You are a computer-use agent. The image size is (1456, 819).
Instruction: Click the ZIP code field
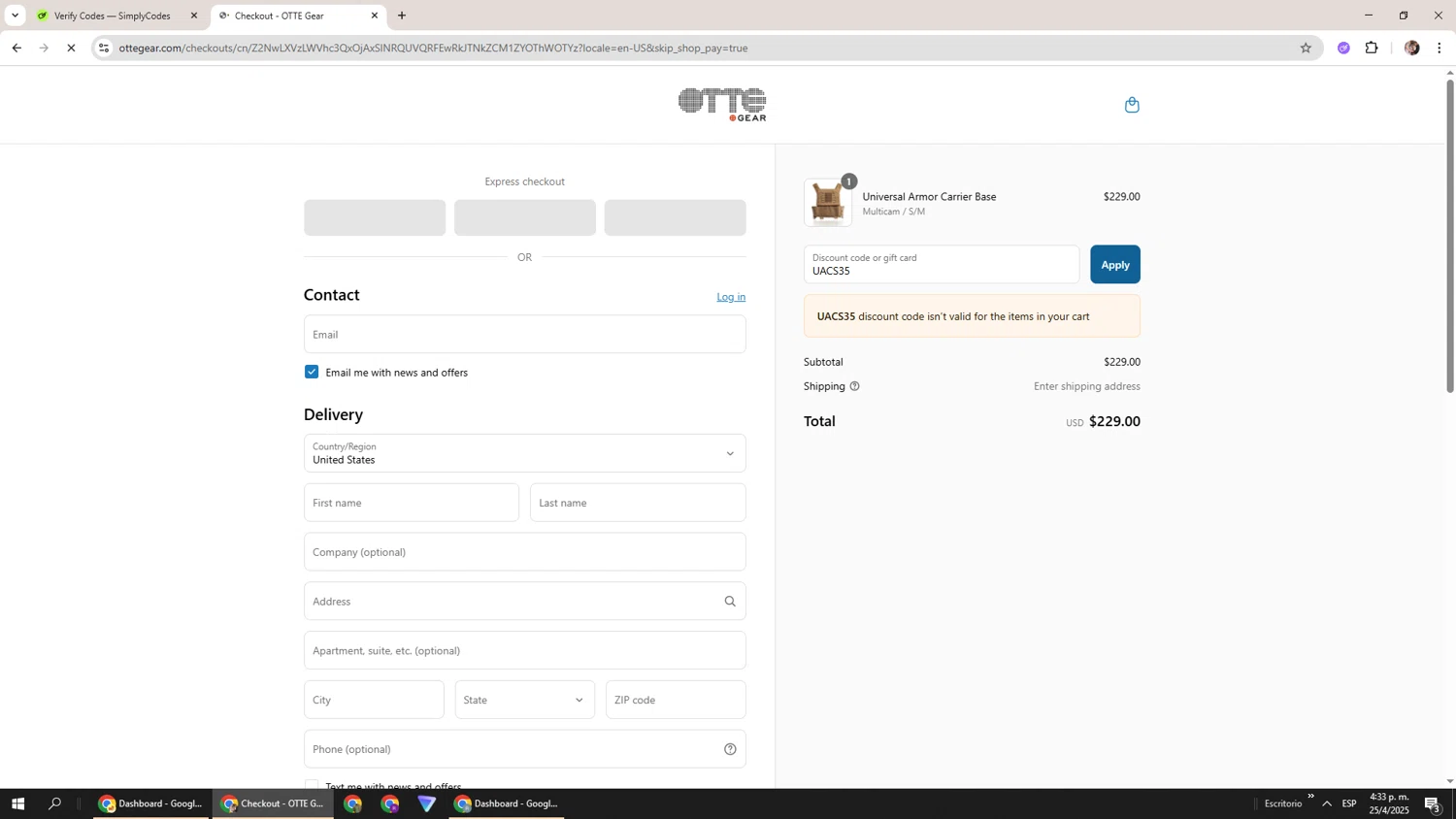(676, 700)
